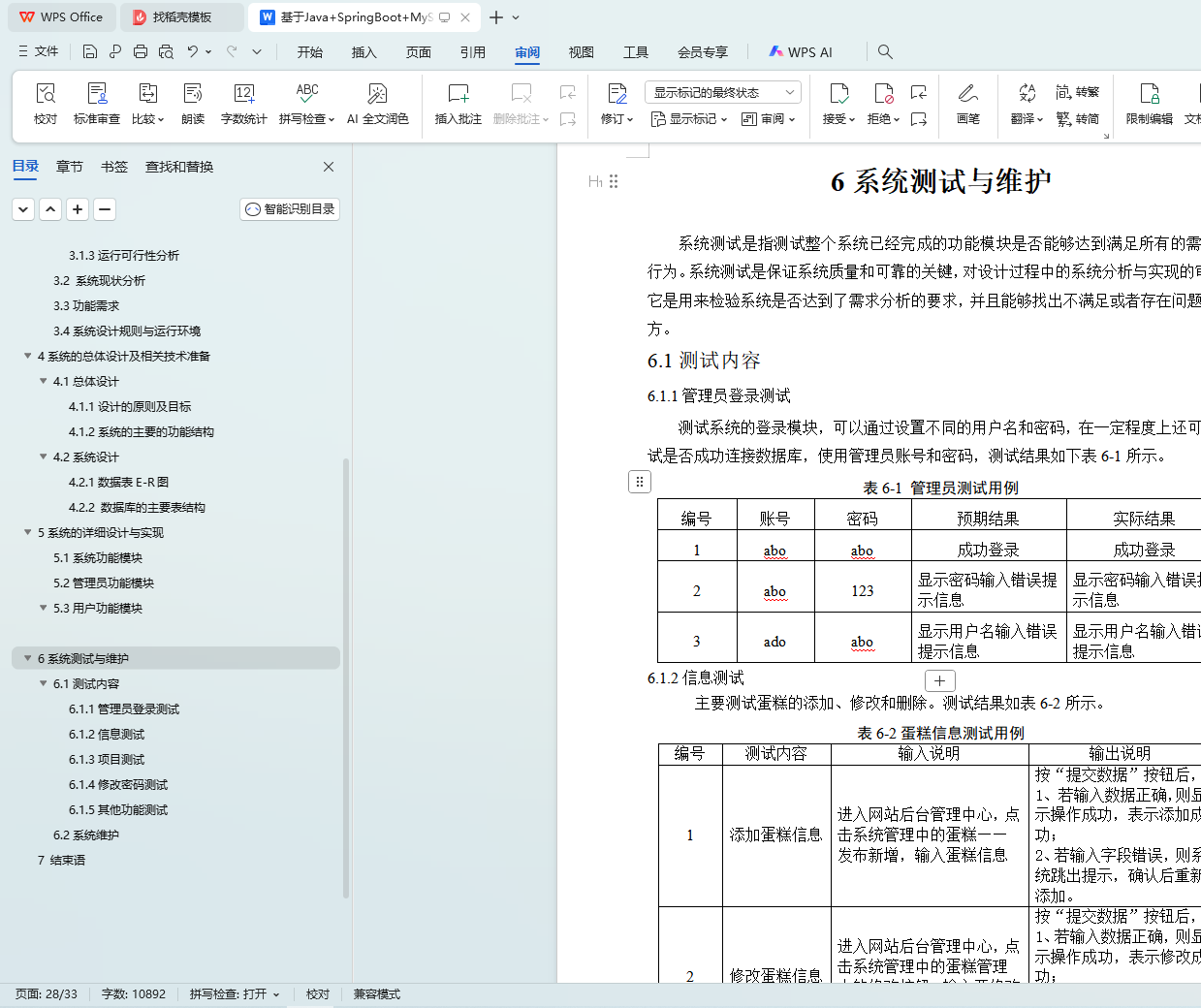The width and height of the screenshot is (1201, 1008).
Task: Click 繁转简 convert to simplified
Action: click(x=1077, y=119)
